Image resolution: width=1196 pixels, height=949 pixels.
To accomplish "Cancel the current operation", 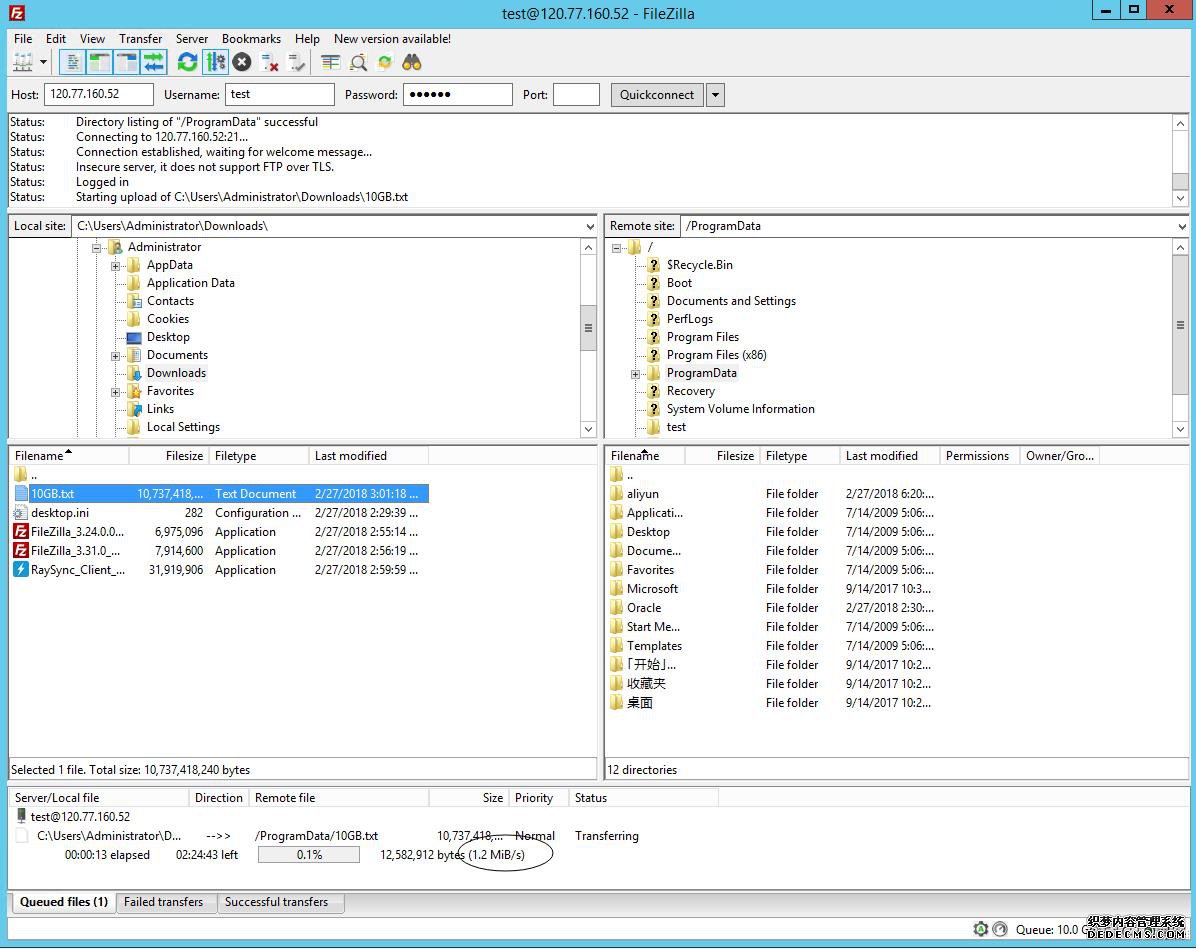I will point(243,63).
